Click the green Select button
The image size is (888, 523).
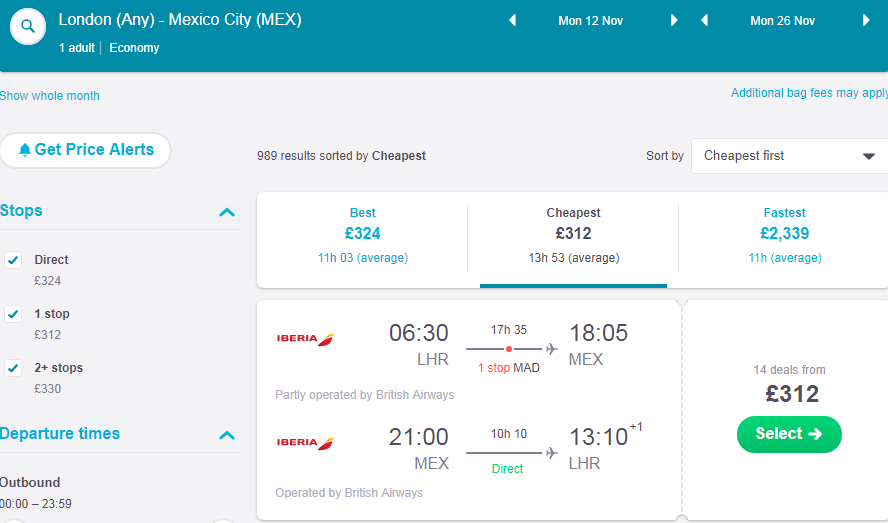tap(789, 434)
